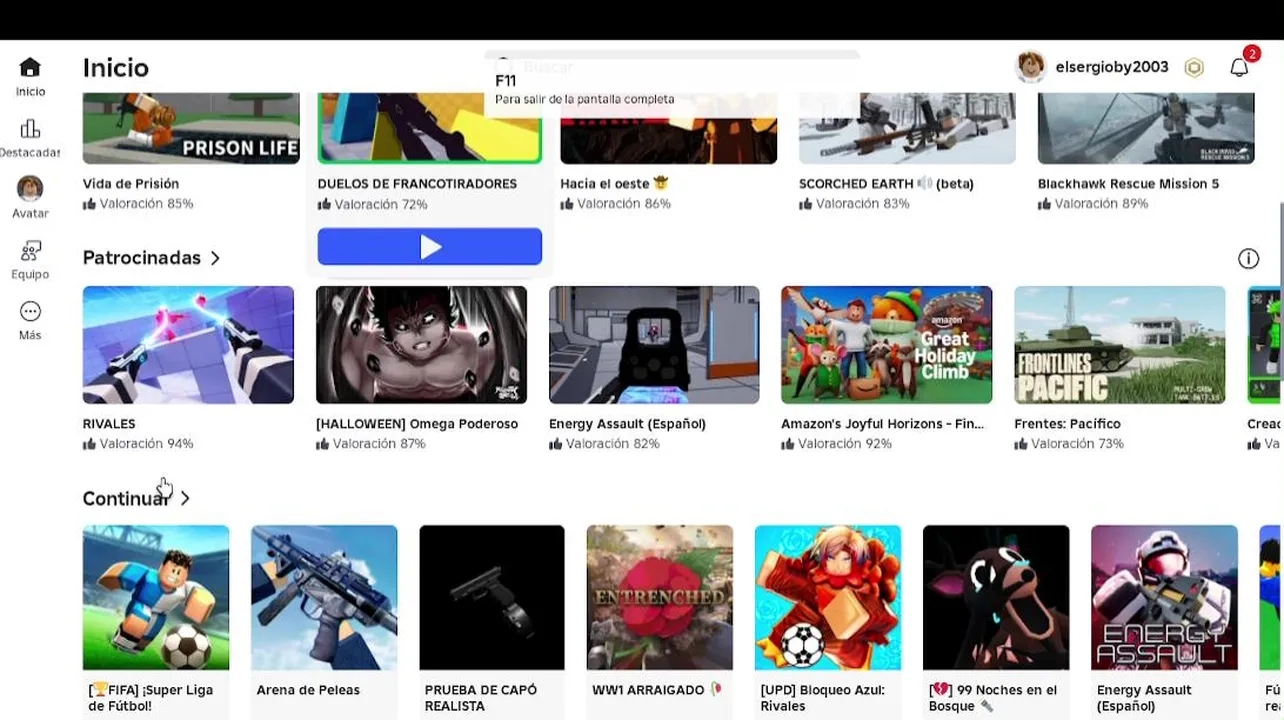The width and height of the screenshot is (1284, 720).
Task: Open the Continuar heading link
Action: [126, 498]
